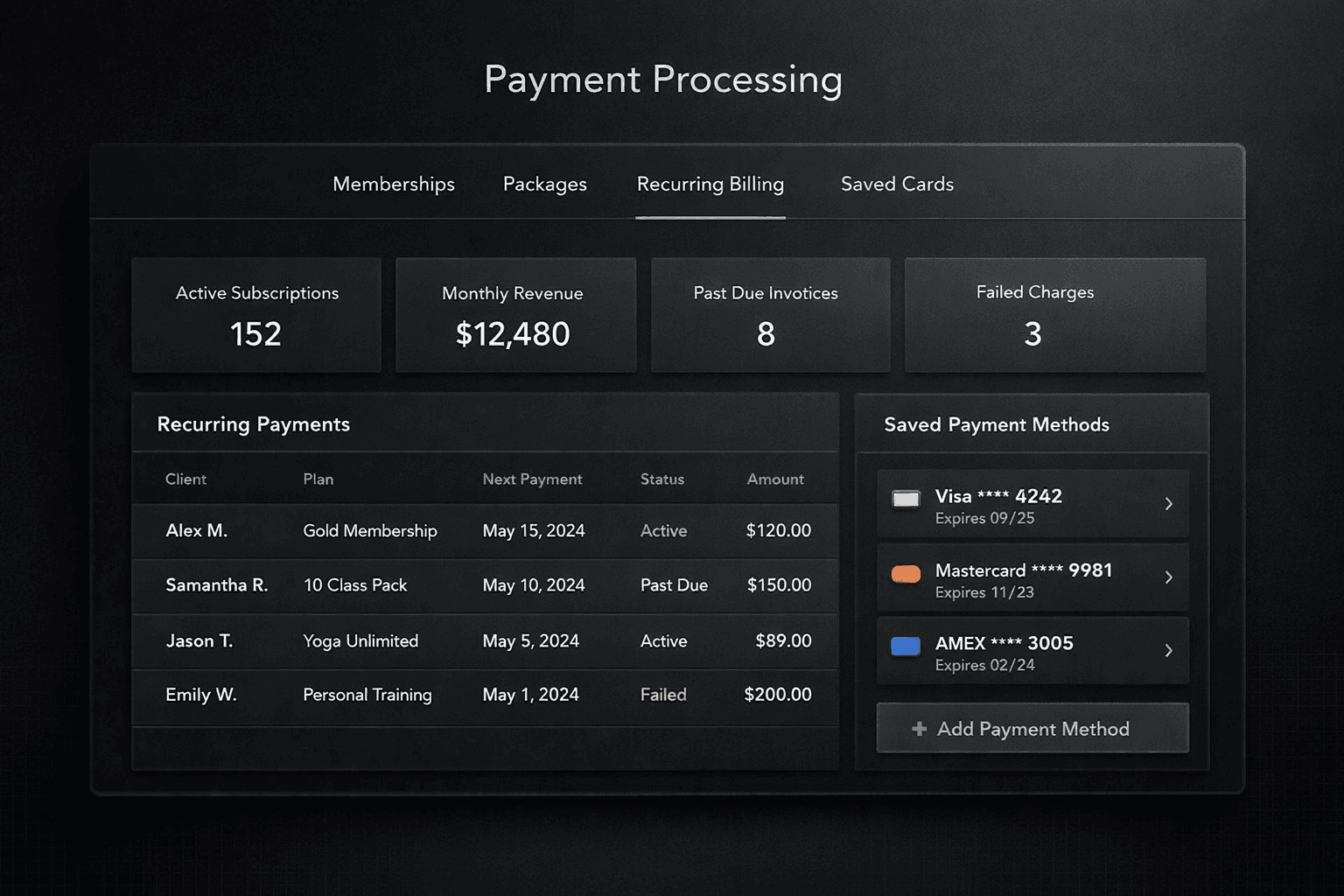Click the Add Payment Method button
This screenshot has height=896, width=1344.
1032,728
